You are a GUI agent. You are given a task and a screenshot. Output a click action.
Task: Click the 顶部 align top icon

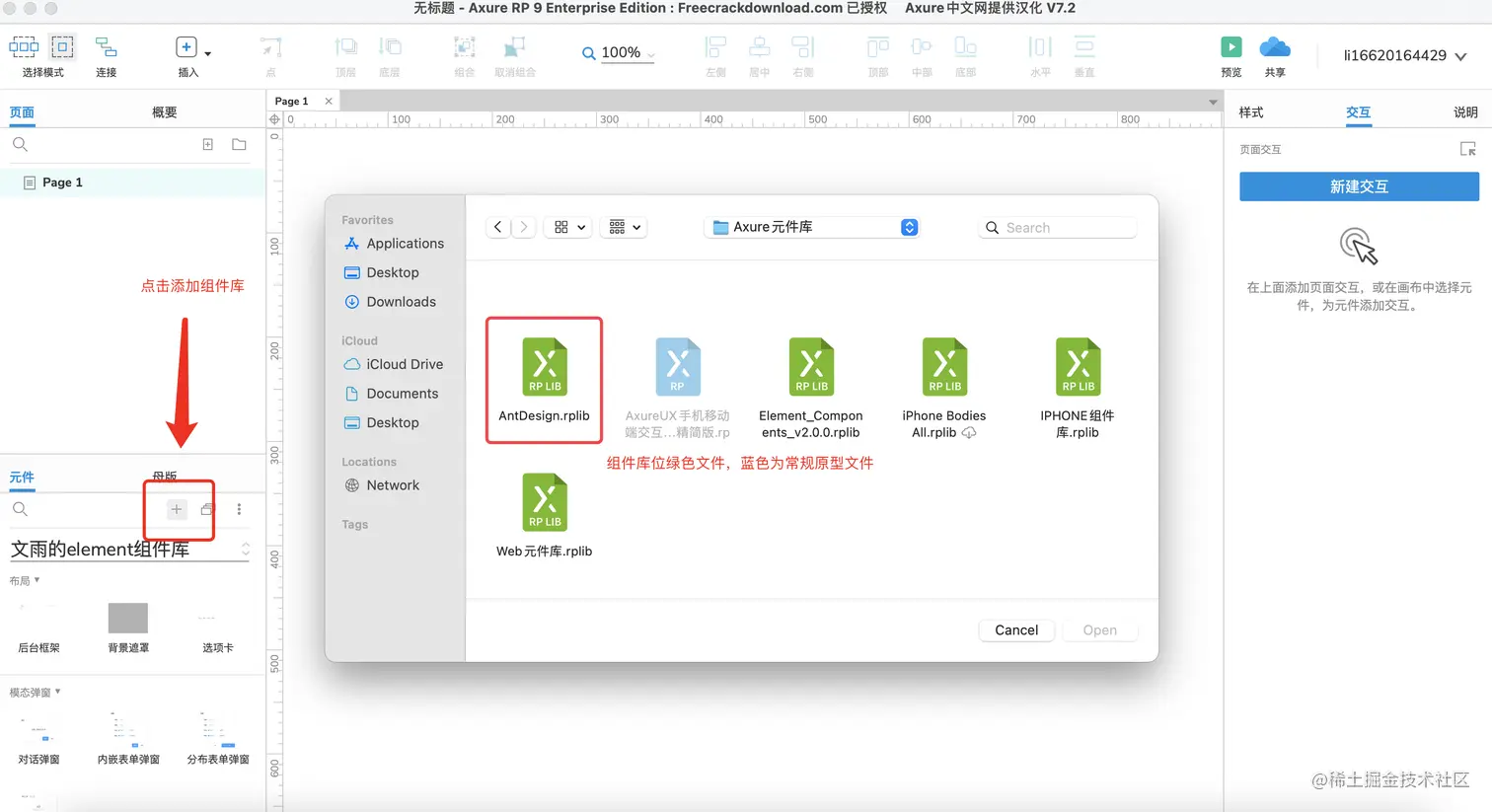pyautogui.click(x=877, y=46)
